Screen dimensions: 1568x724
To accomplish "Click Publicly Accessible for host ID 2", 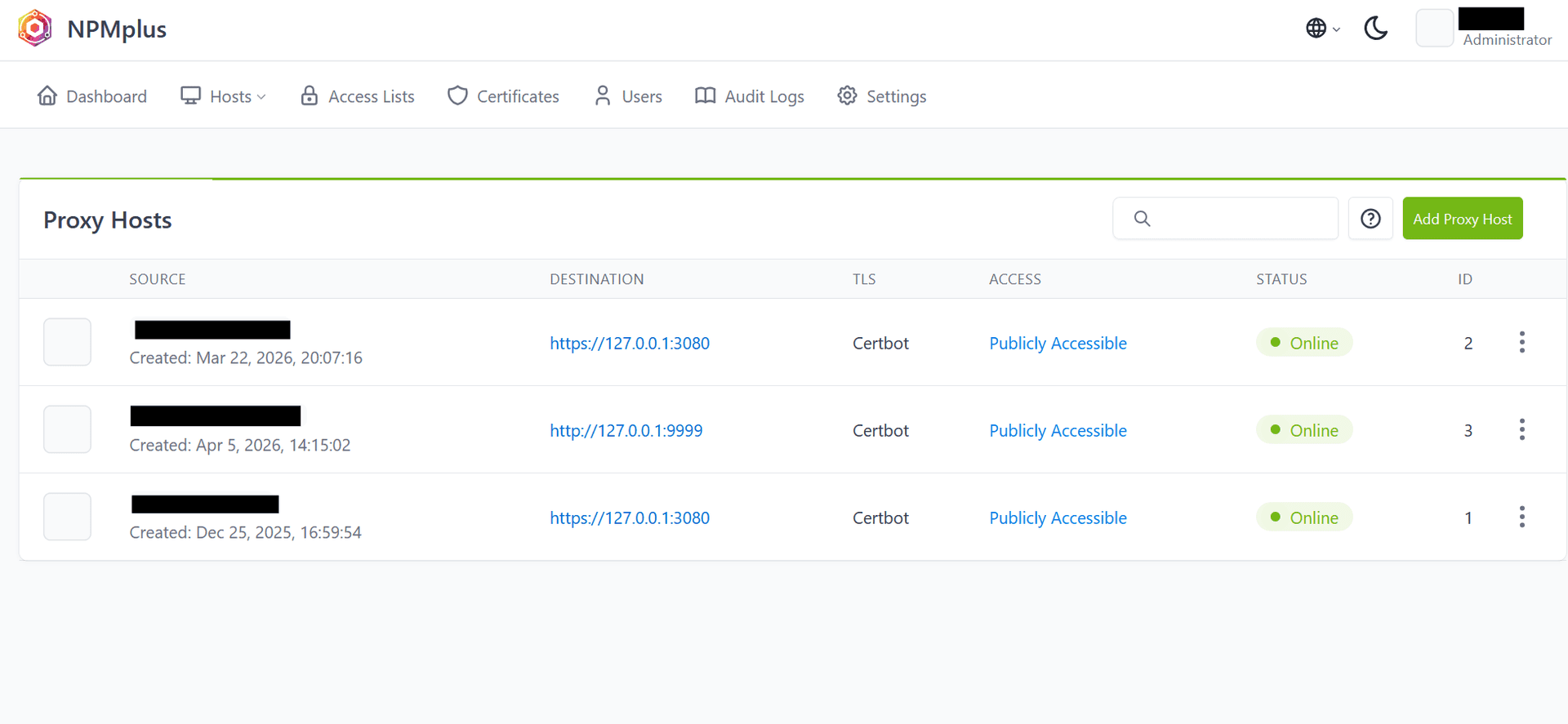I will [x=1058, y=343].
